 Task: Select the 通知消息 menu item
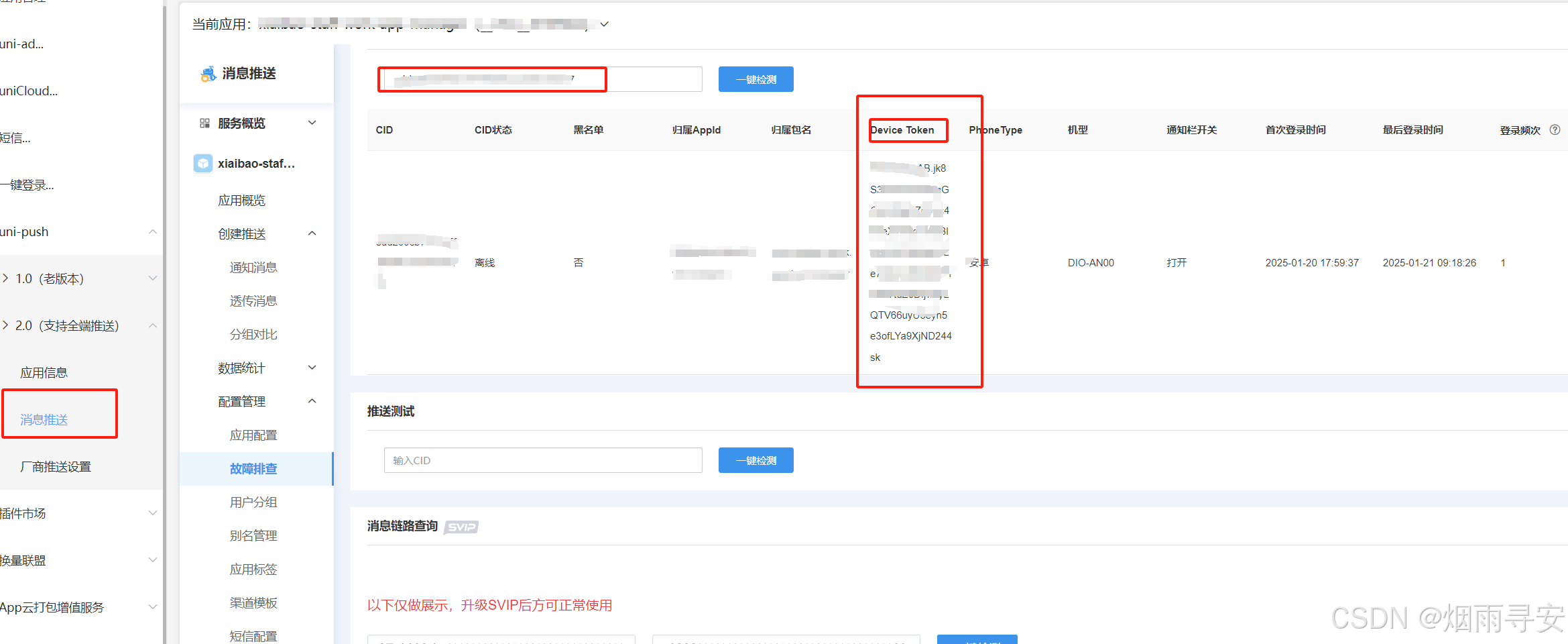[x=253, y=266]
